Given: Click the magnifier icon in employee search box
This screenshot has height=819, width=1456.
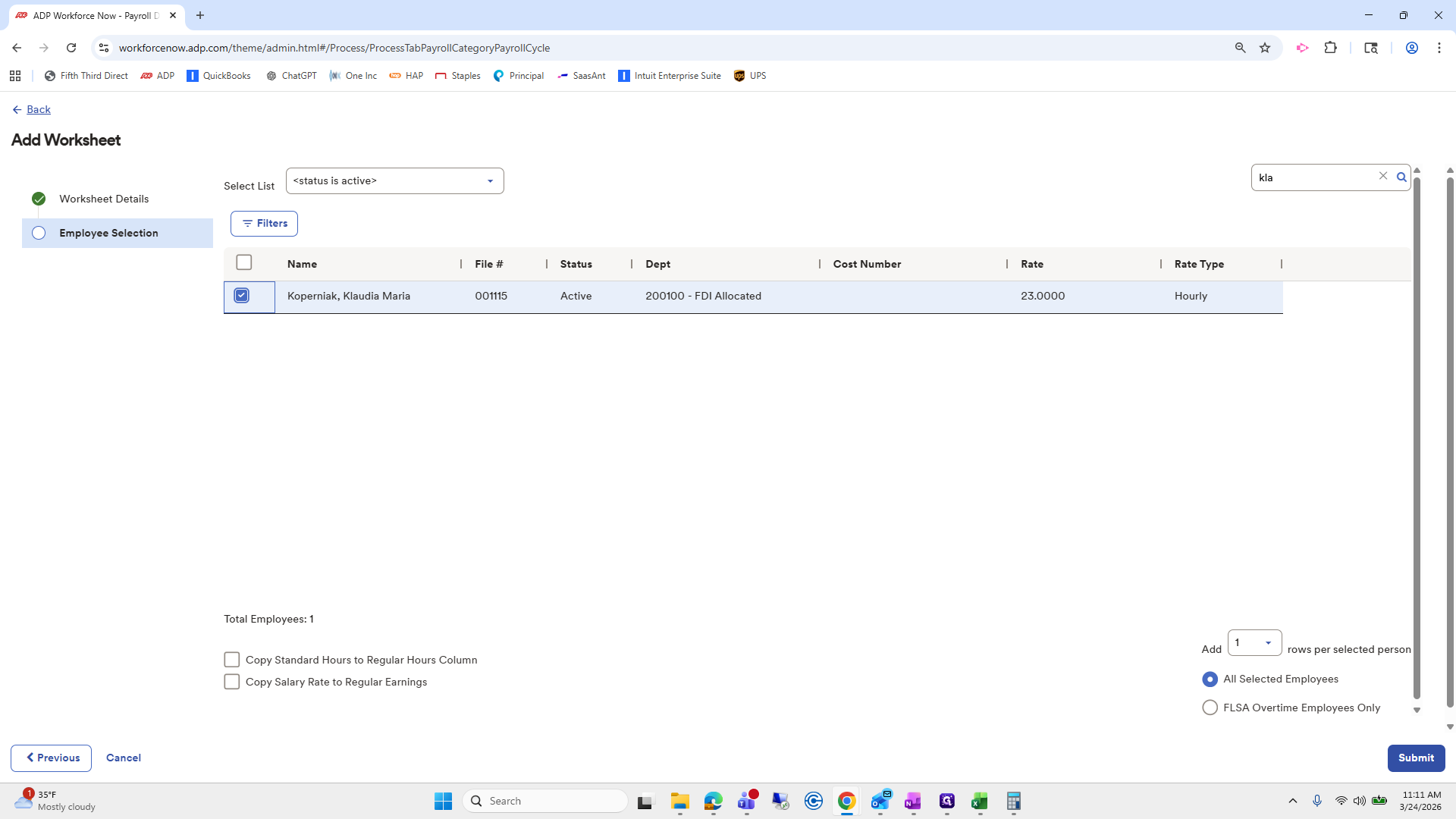Looking at the screenshot, I should [x=1401, y=177].
